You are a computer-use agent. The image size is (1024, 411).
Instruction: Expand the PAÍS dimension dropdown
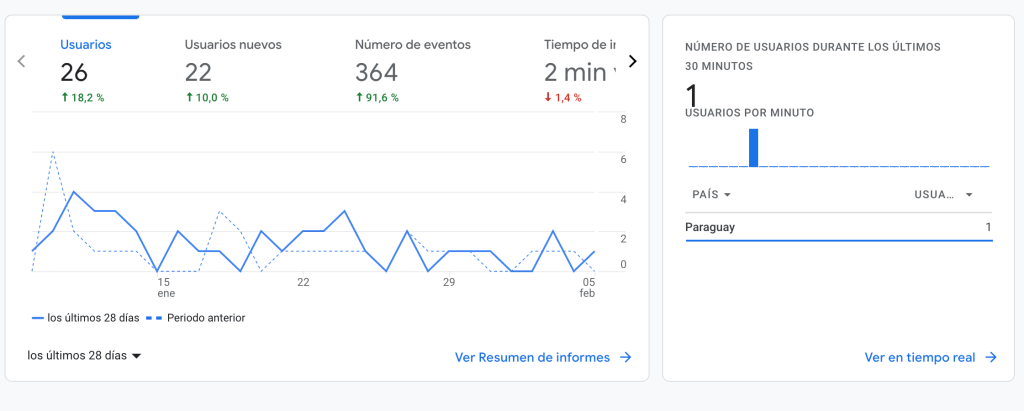coord(711,195)
